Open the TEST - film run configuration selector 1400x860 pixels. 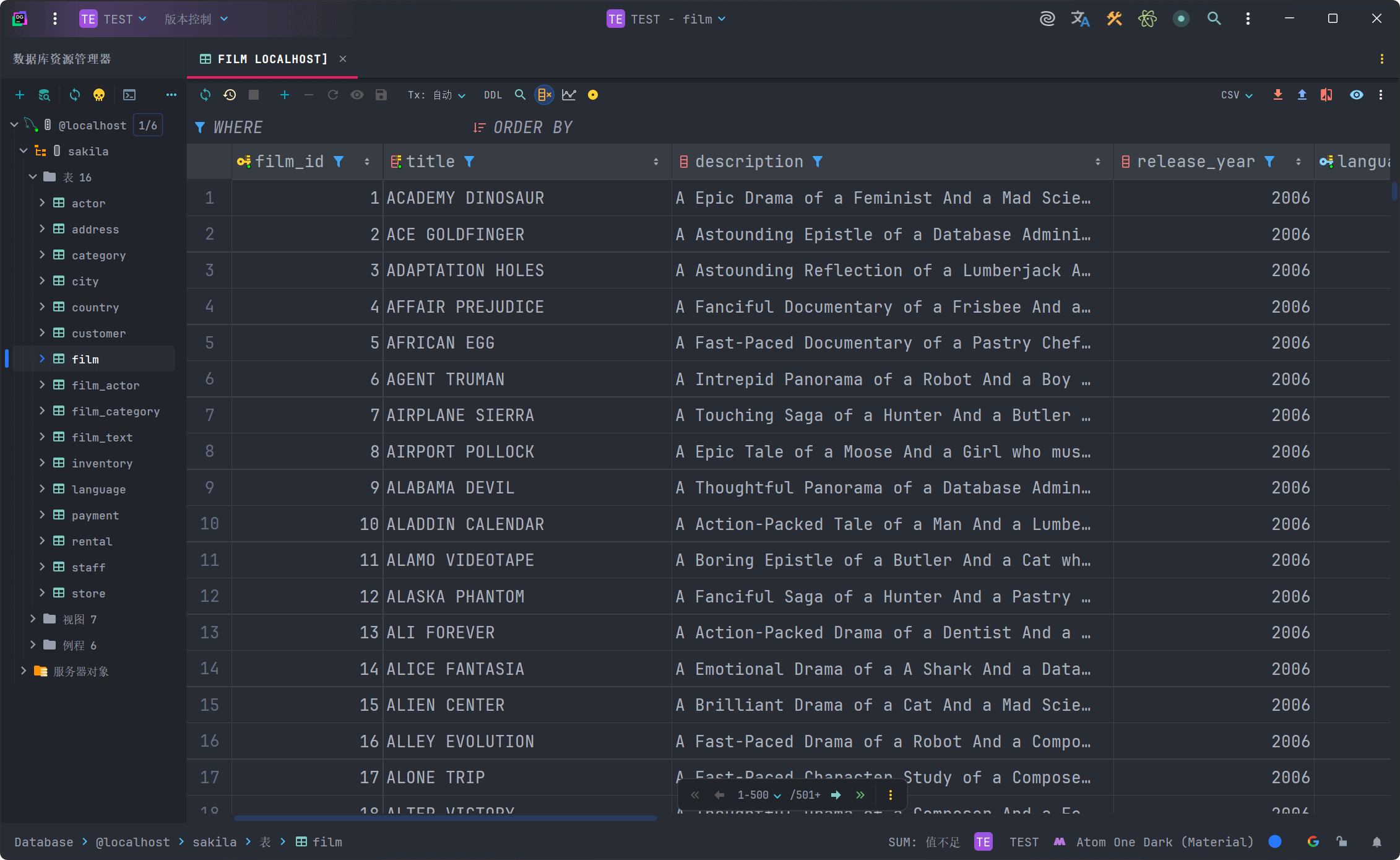[666, 19]
